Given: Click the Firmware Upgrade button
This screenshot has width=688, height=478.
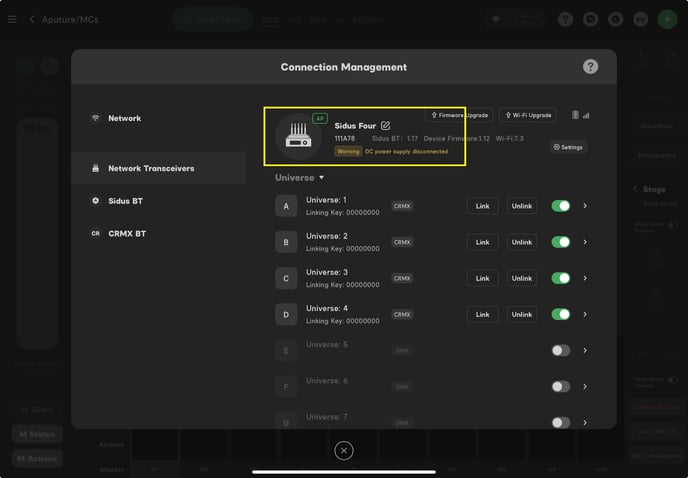Looking at the screenshot, I should [459, 115].
